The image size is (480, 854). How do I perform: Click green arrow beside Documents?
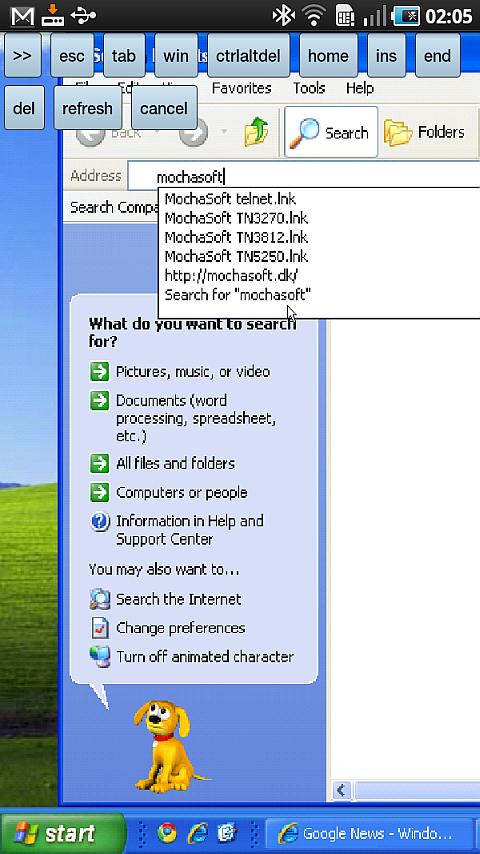coord(99,401)
